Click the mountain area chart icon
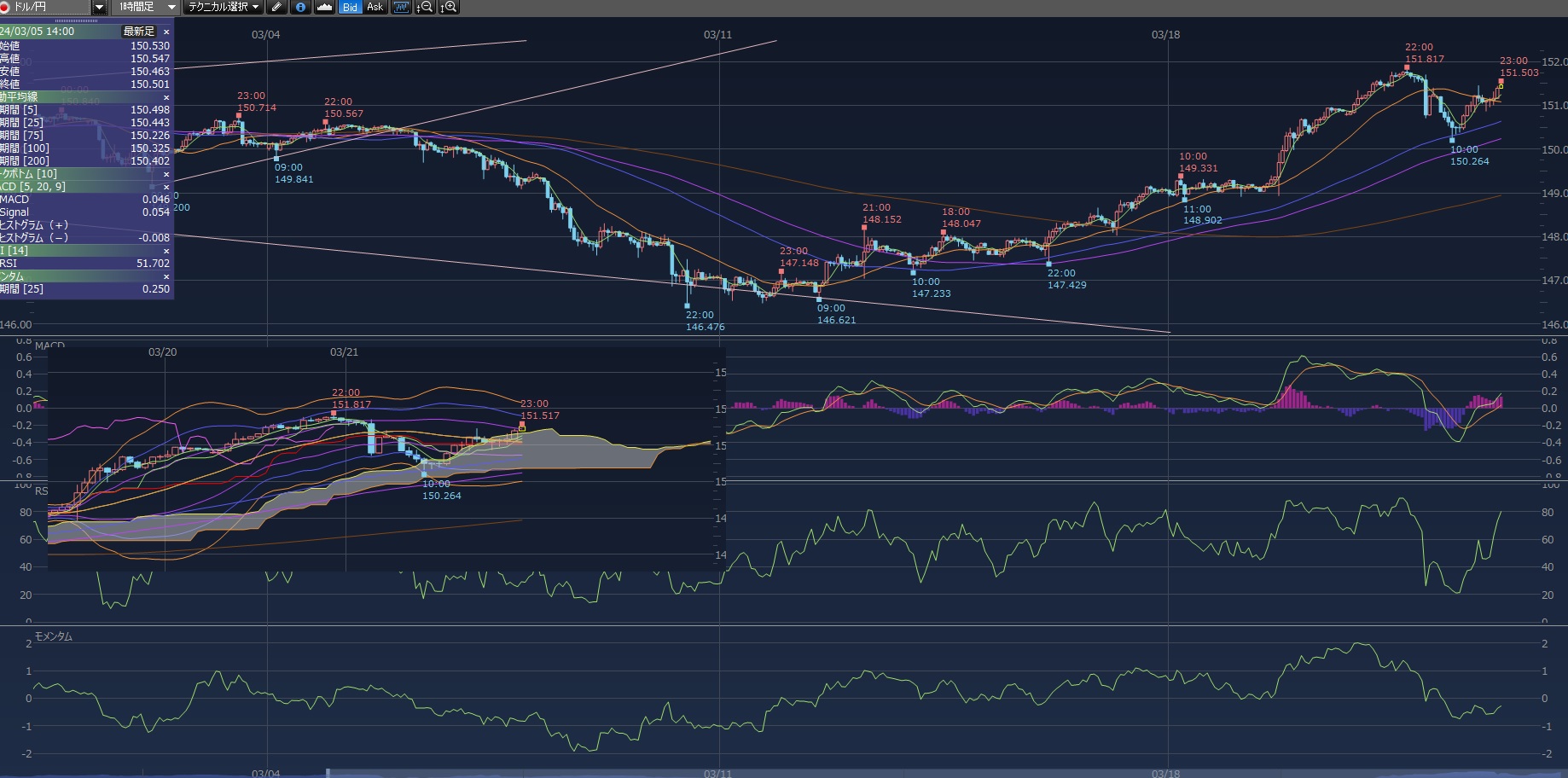This screenshot has height=778, width=1568. click(324, 7)
